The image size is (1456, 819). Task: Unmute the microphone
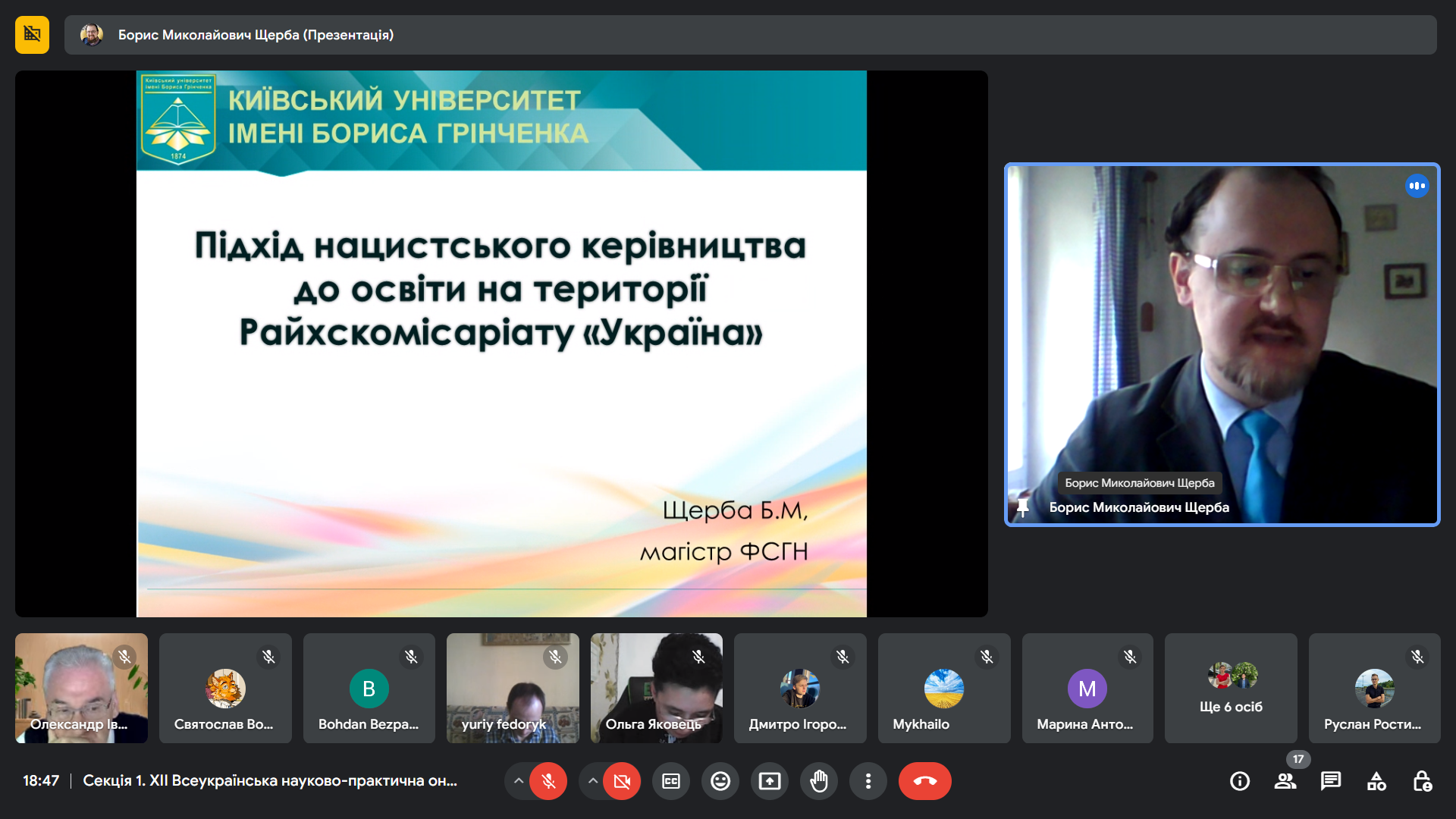(548, 781)
